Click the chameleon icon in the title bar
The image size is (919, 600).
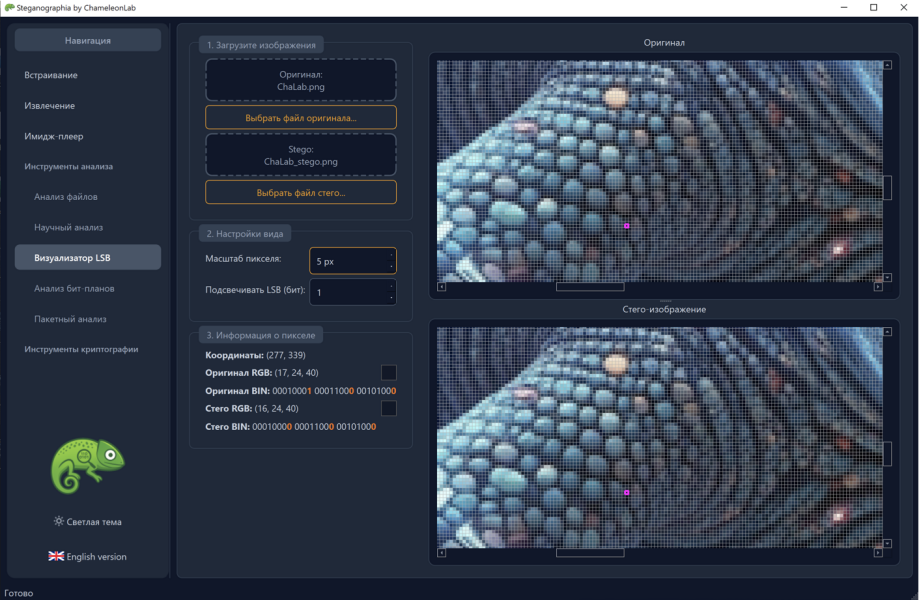click(x=9, y=8)
